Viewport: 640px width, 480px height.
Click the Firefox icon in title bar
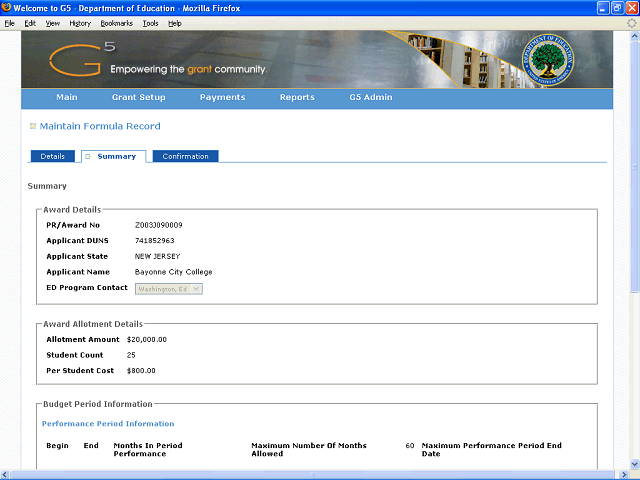7,7
